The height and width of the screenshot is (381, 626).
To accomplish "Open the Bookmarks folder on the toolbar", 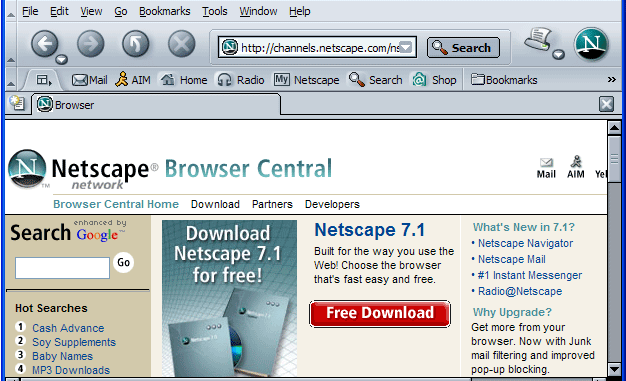I will point(504,80).
